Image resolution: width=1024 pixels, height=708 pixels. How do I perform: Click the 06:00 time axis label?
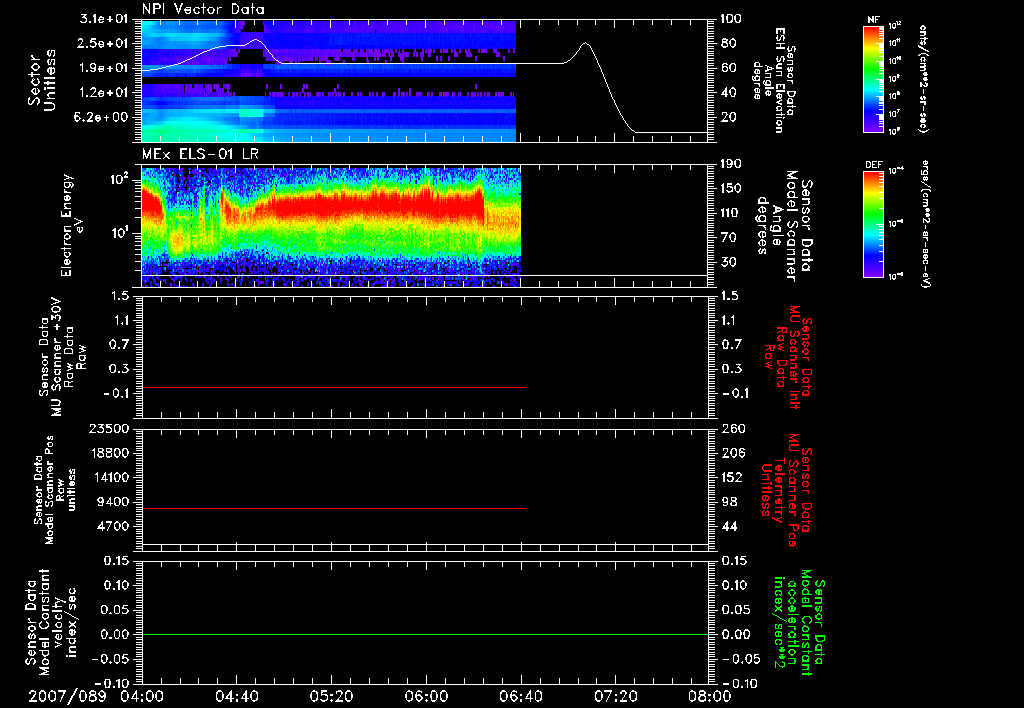pyautogui.click(x=426, y=696)
